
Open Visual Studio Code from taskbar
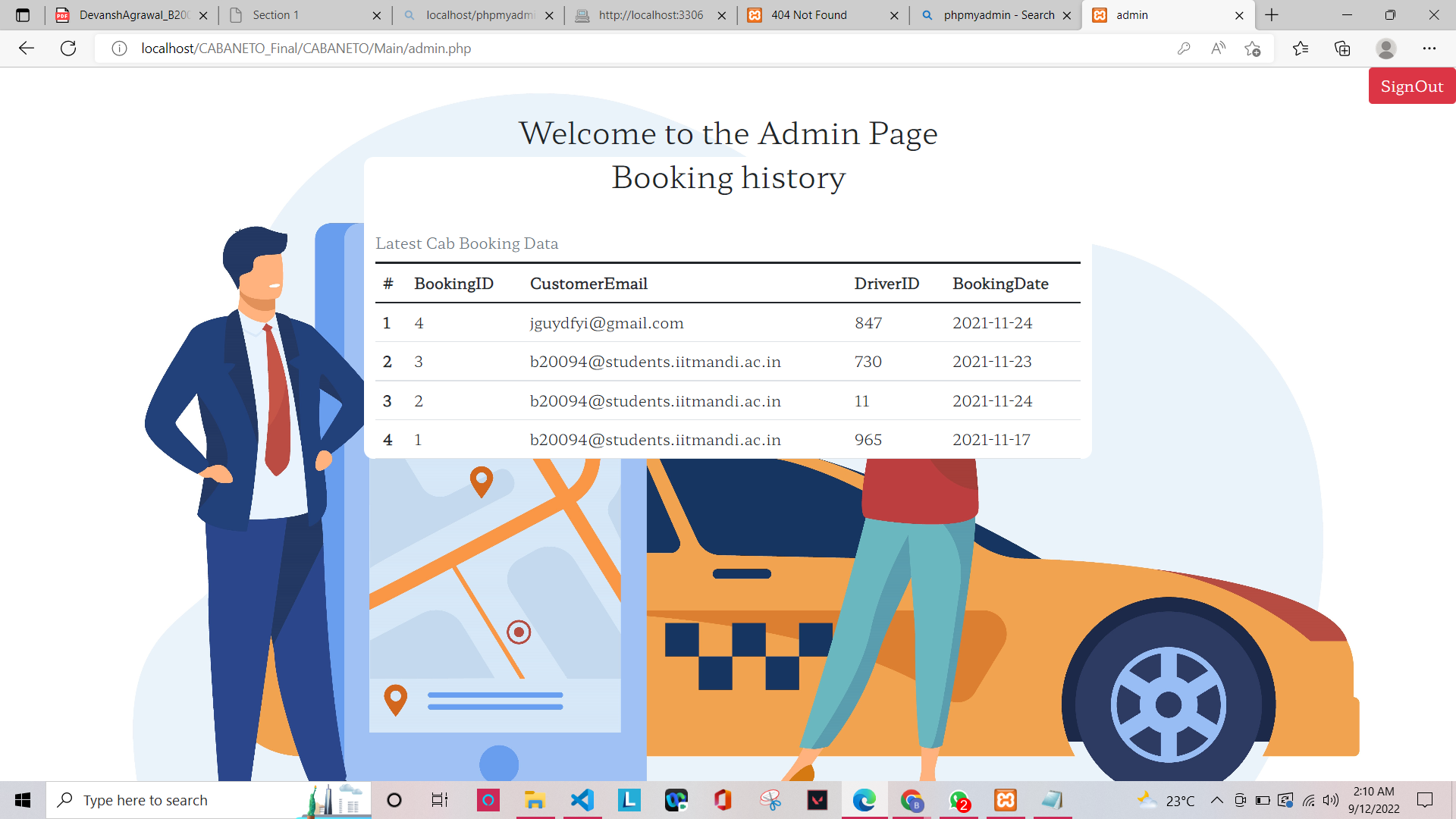coord(582,800)
